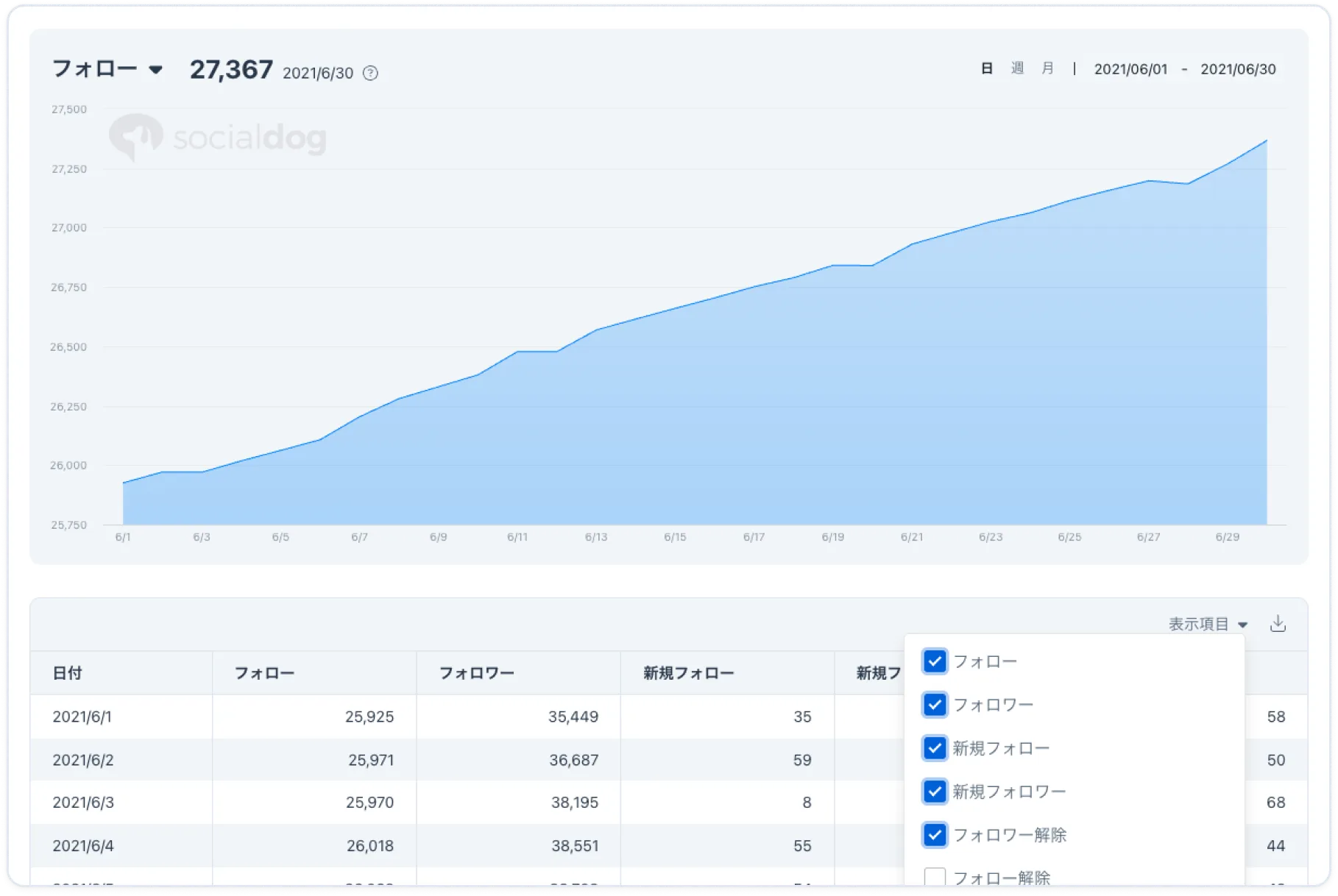Click the follow value 26,018
1338x896 pixels.
370,846
